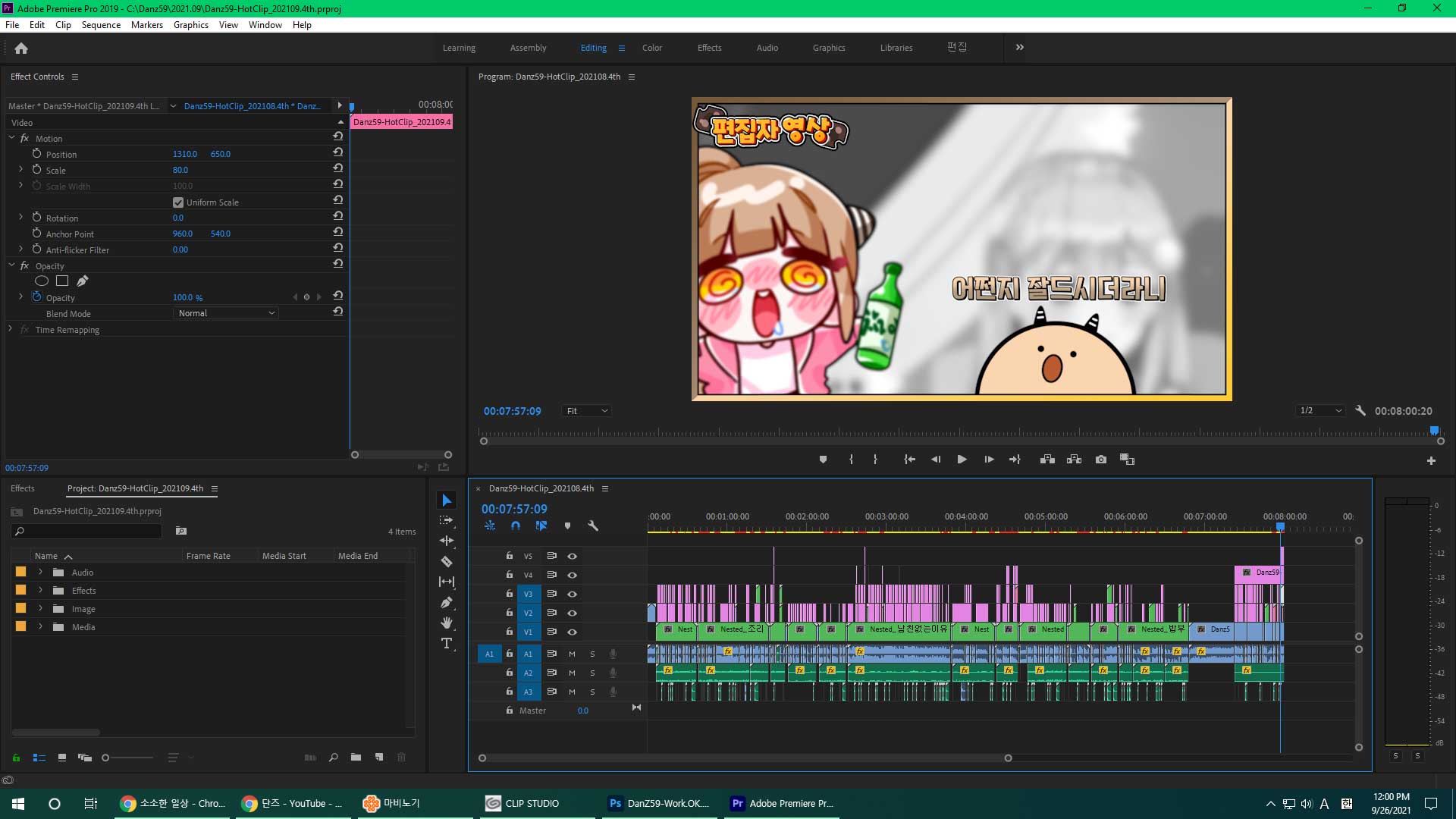
Task: Solo audio track A2
Action: (x=592, y=673)
